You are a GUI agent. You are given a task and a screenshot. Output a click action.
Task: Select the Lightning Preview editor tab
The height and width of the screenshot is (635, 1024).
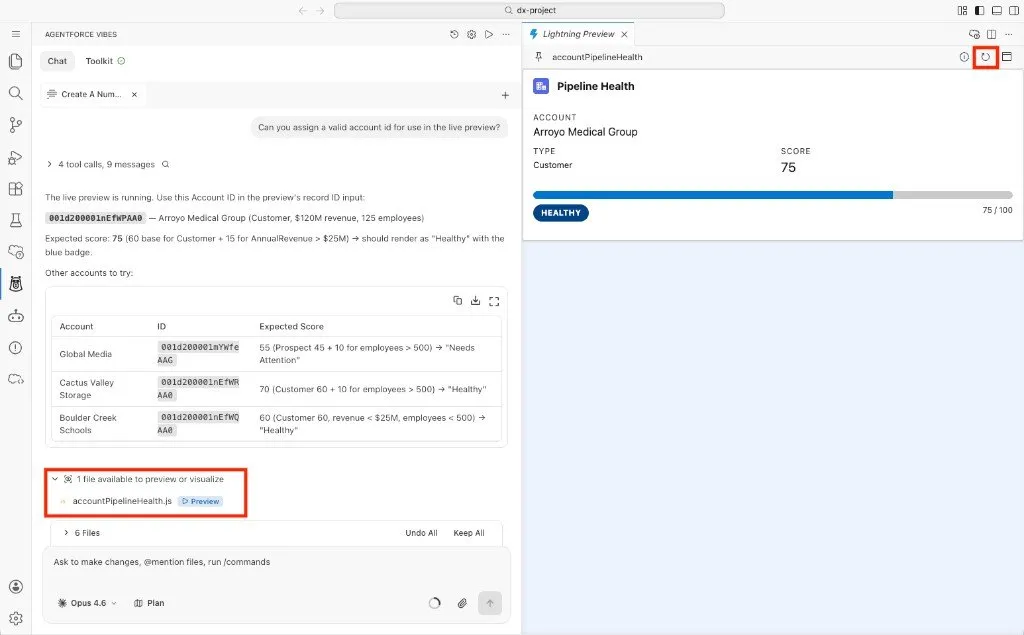579,34
